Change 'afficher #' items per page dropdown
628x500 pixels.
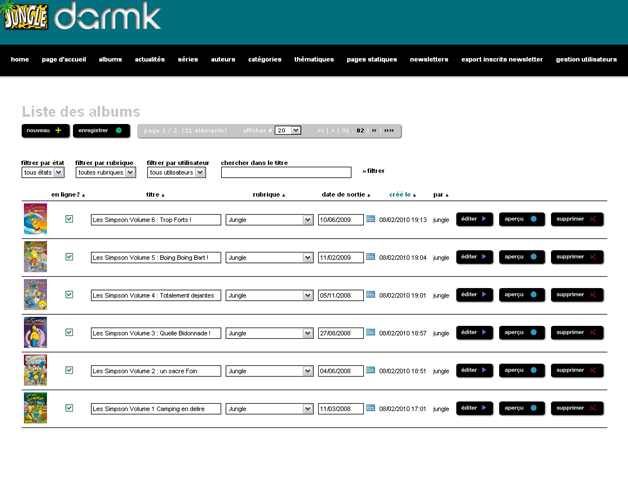pyautogui.click(x=288, y=130)
